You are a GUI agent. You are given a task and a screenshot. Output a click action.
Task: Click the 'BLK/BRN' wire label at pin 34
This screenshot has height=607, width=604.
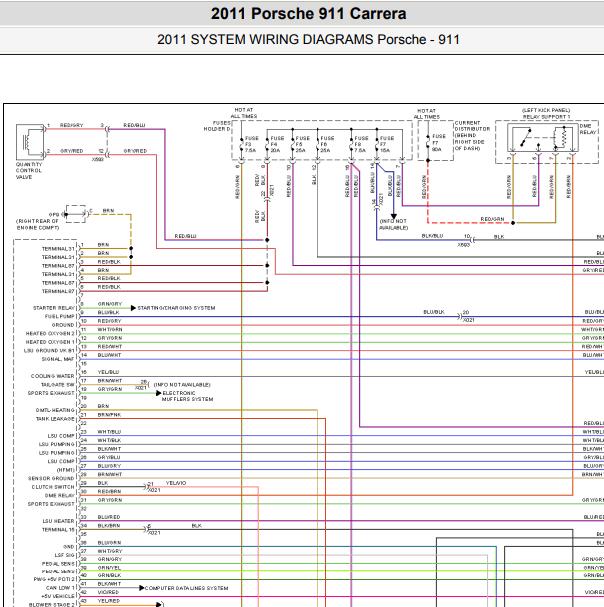(x=109, y=526)
